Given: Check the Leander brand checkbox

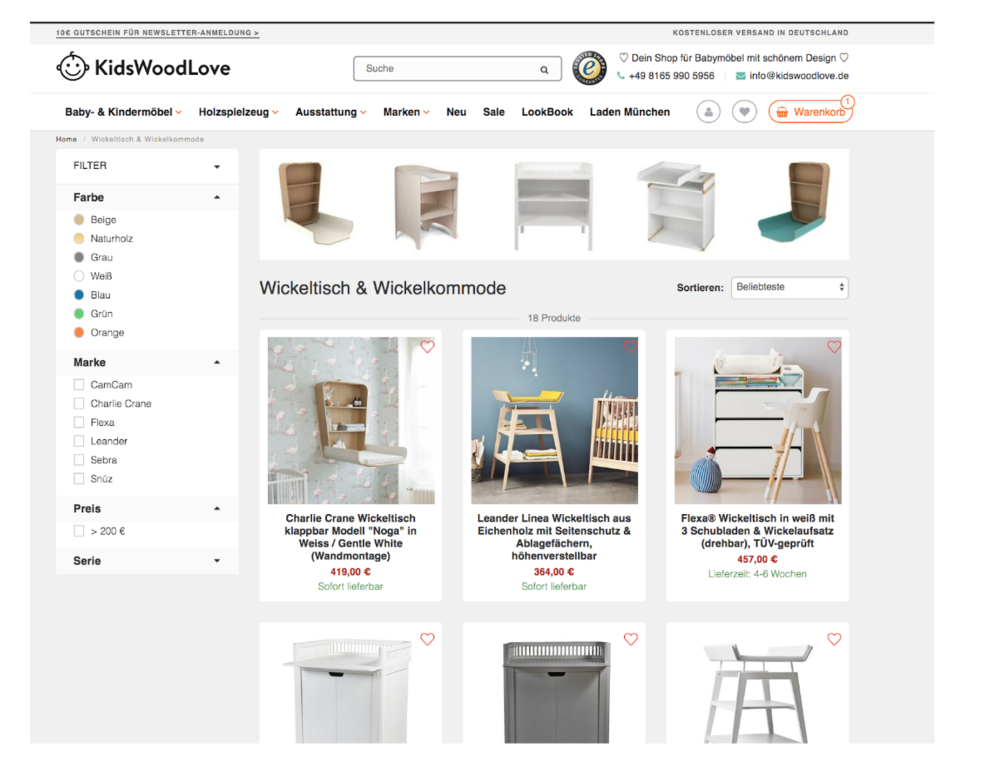Looking at the screenshot, I should (x=79, y=441).
